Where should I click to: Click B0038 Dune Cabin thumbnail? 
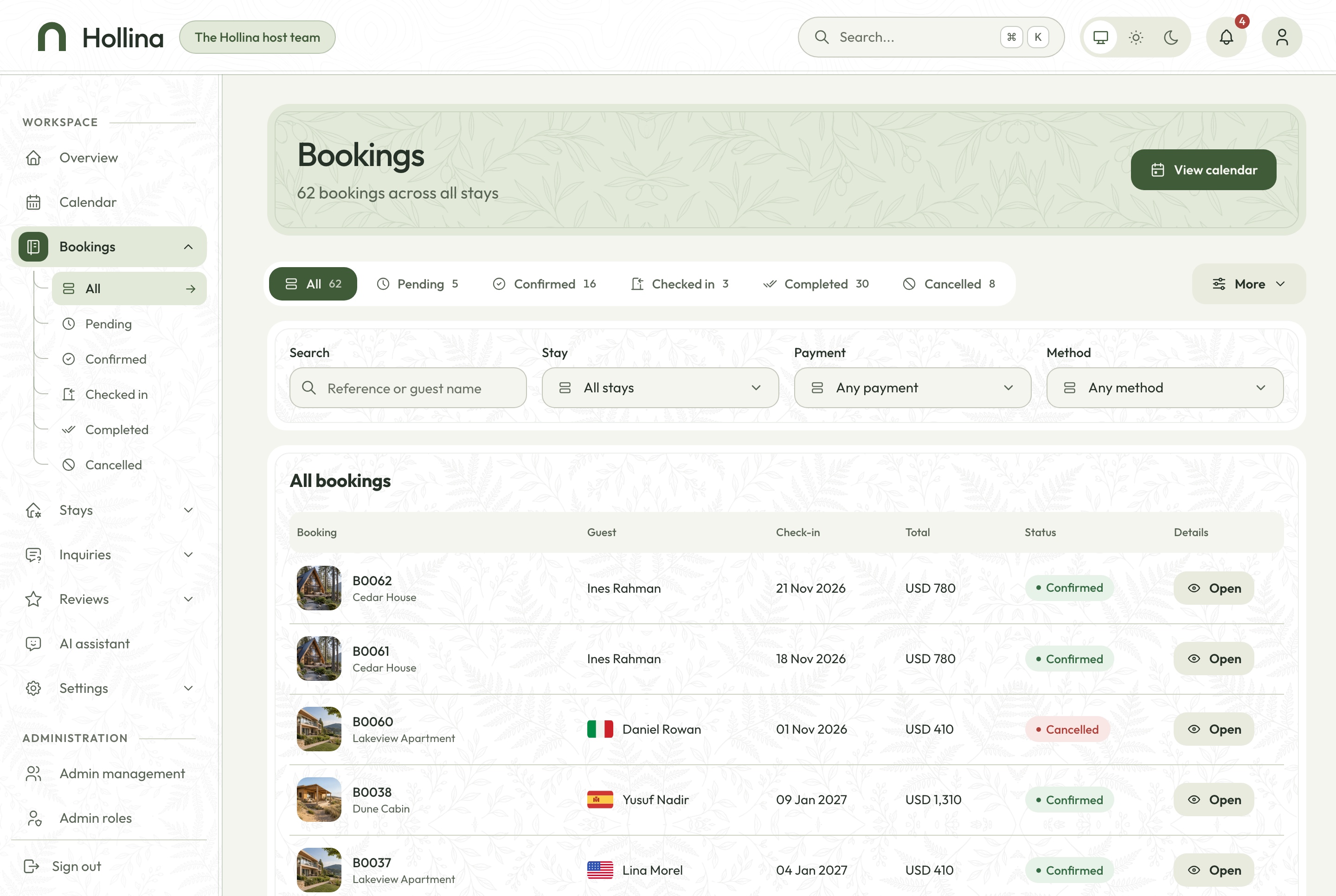pos(319,800)
